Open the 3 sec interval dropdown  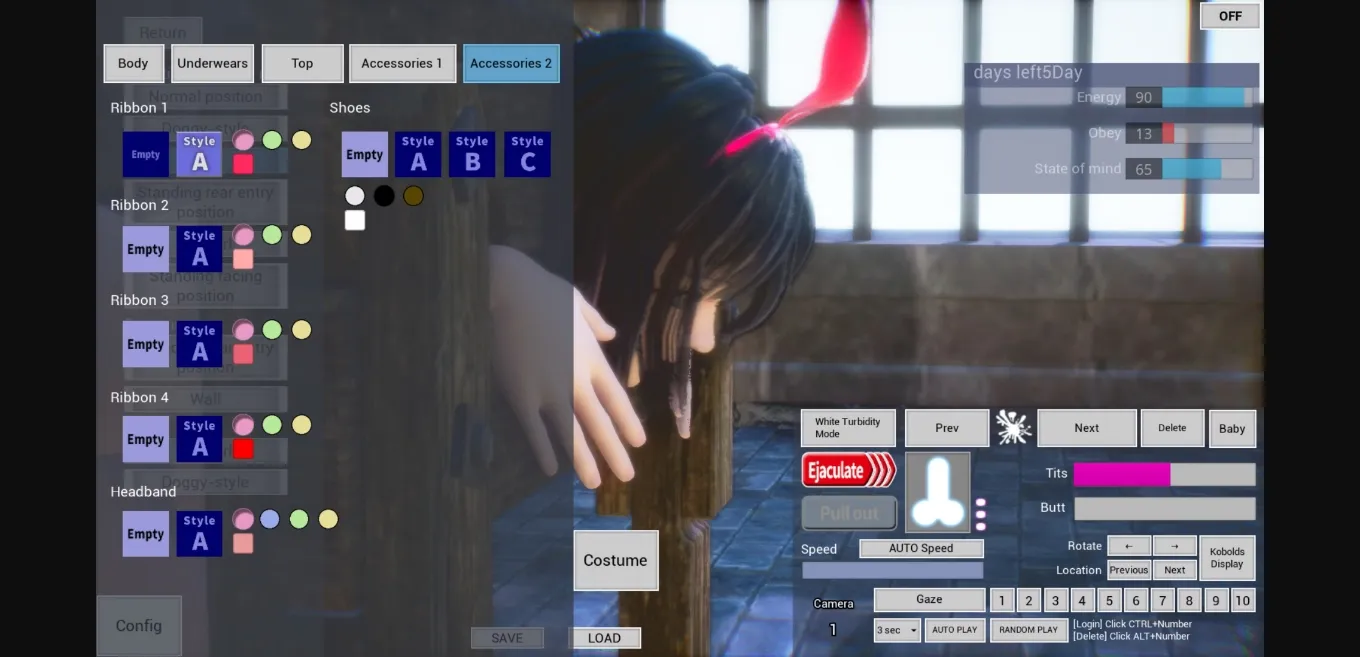896,630
